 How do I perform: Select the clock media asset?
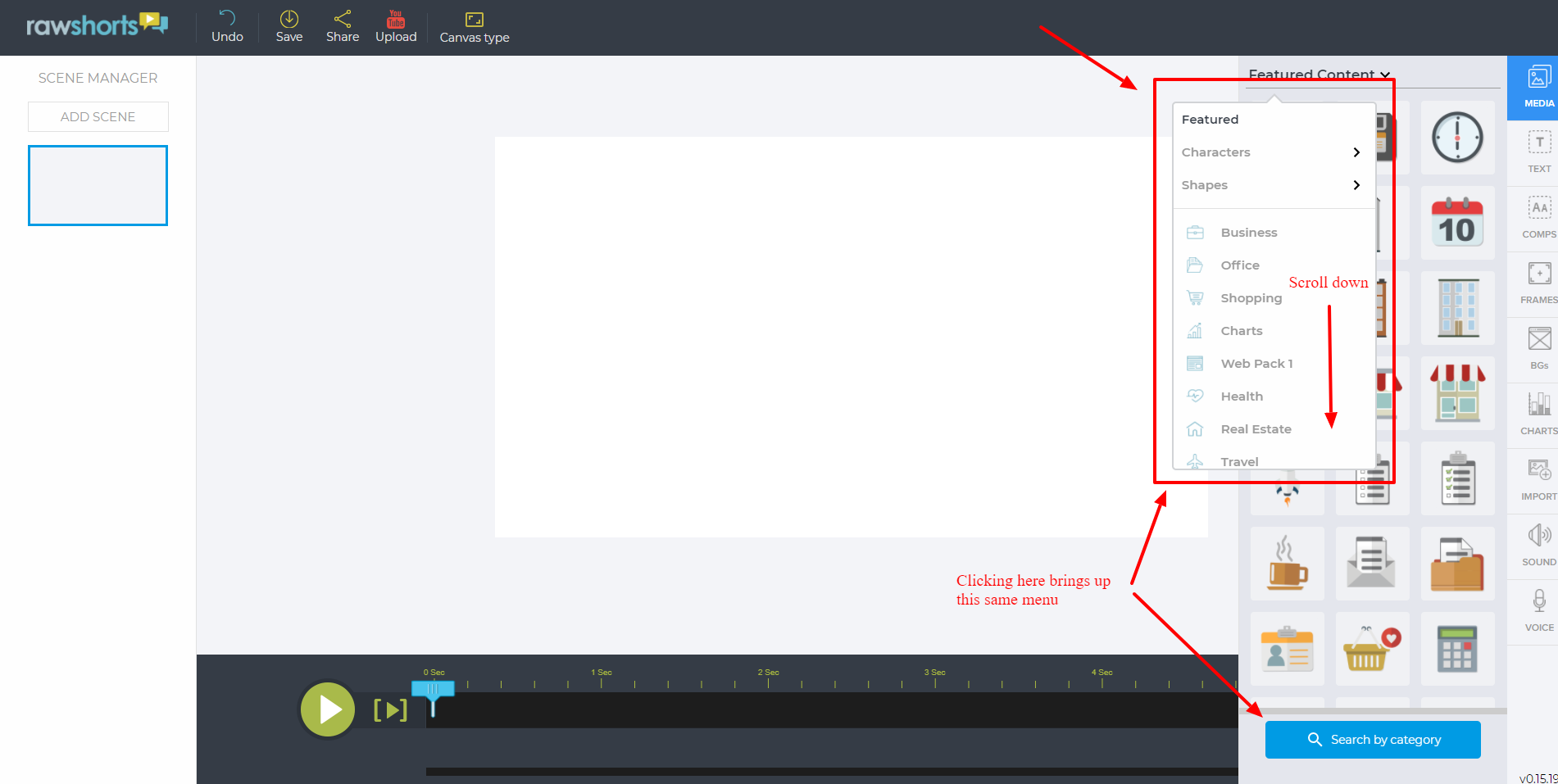coord(1457,138)
